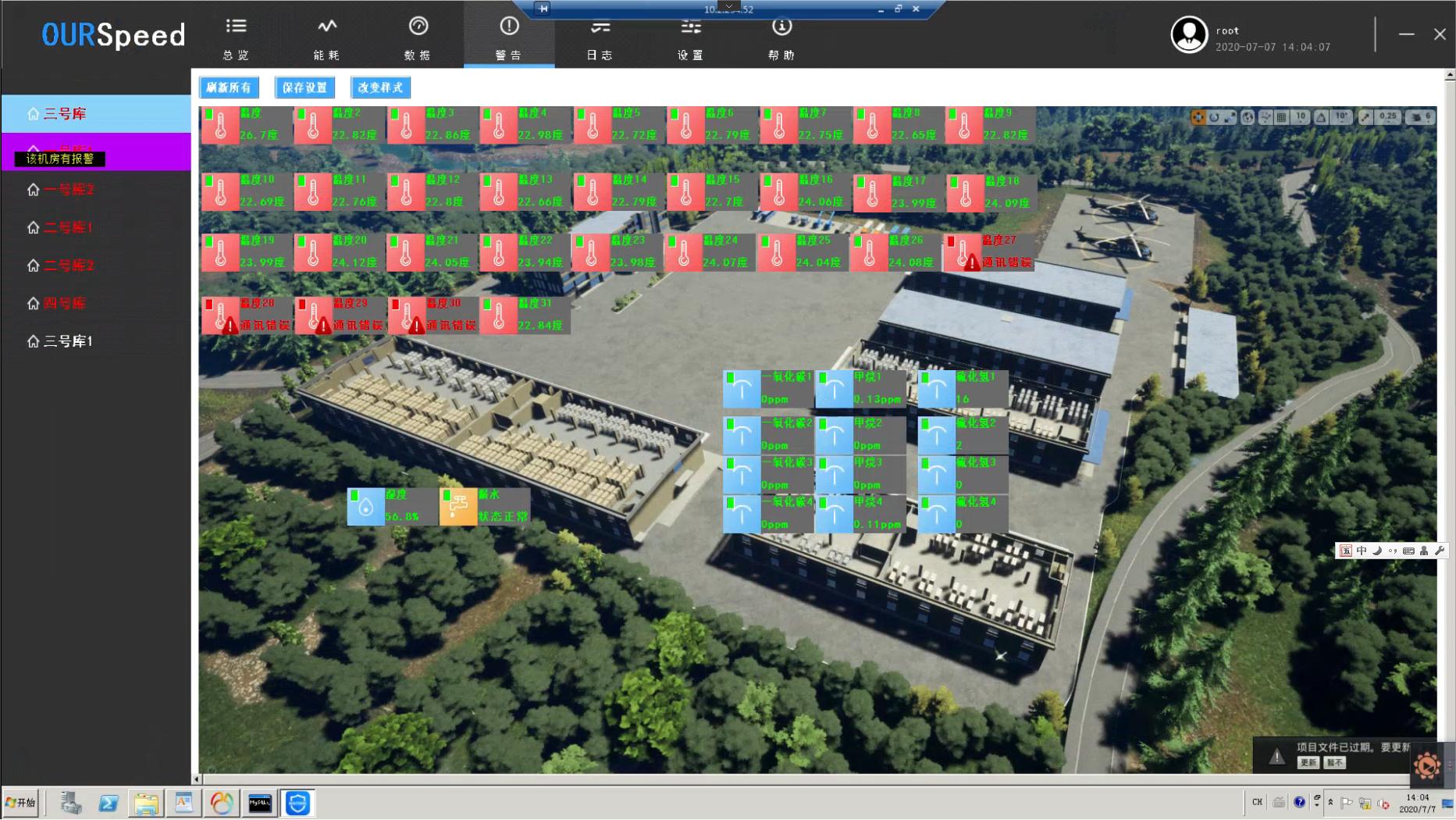Viewport: 1456px width, 820px height.
Task: Toggle scale snapping arrow icon
Action: [x=1365, y=117]
